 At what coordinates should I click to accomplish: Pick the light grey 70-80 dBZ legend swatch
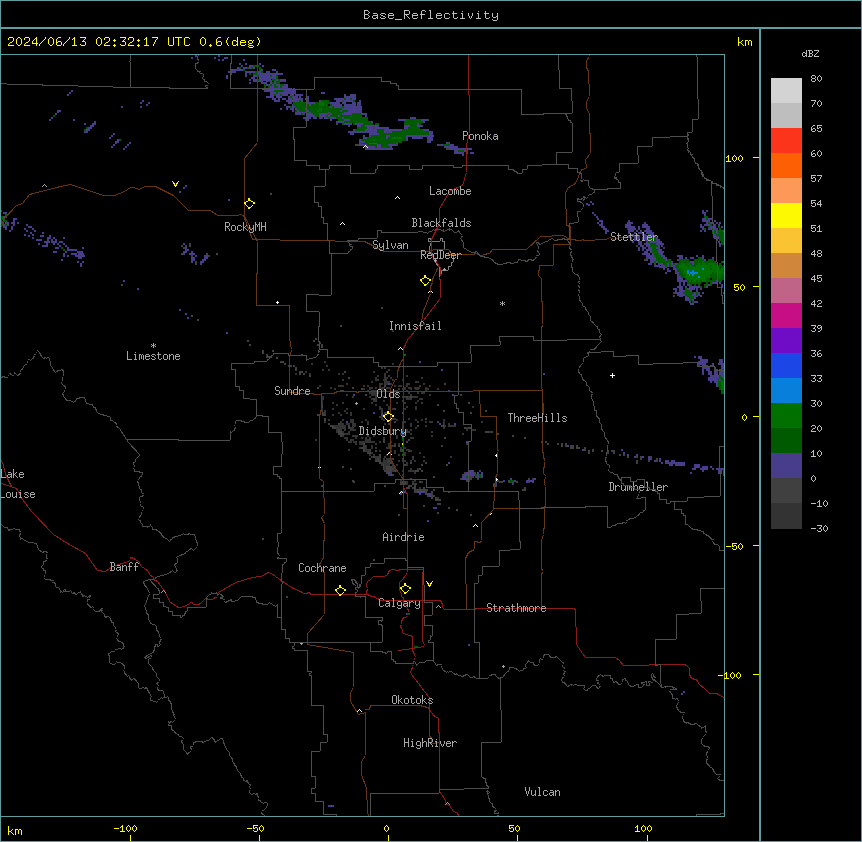pyautogui.click(x=786, y=91)
